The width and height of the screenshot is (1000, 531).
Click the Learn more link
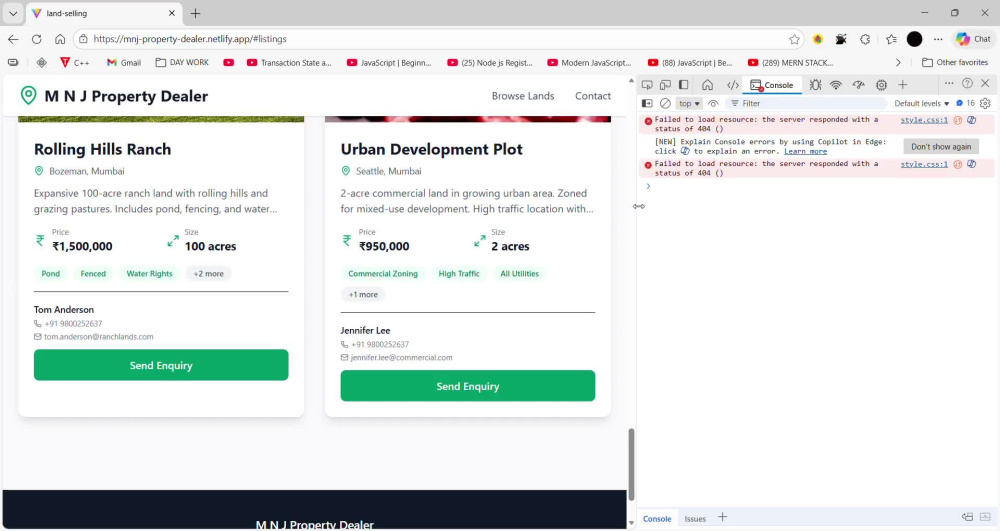point(805,152)
